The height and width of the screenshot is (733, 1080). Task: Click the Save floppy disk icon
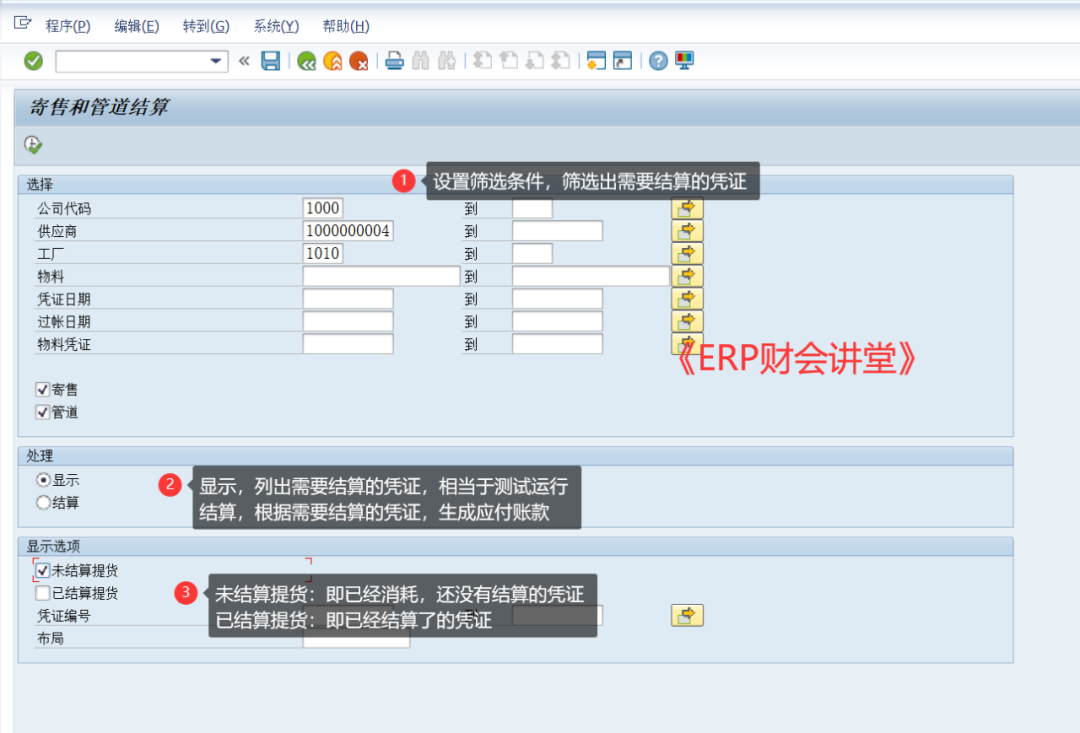pos(270,61)
